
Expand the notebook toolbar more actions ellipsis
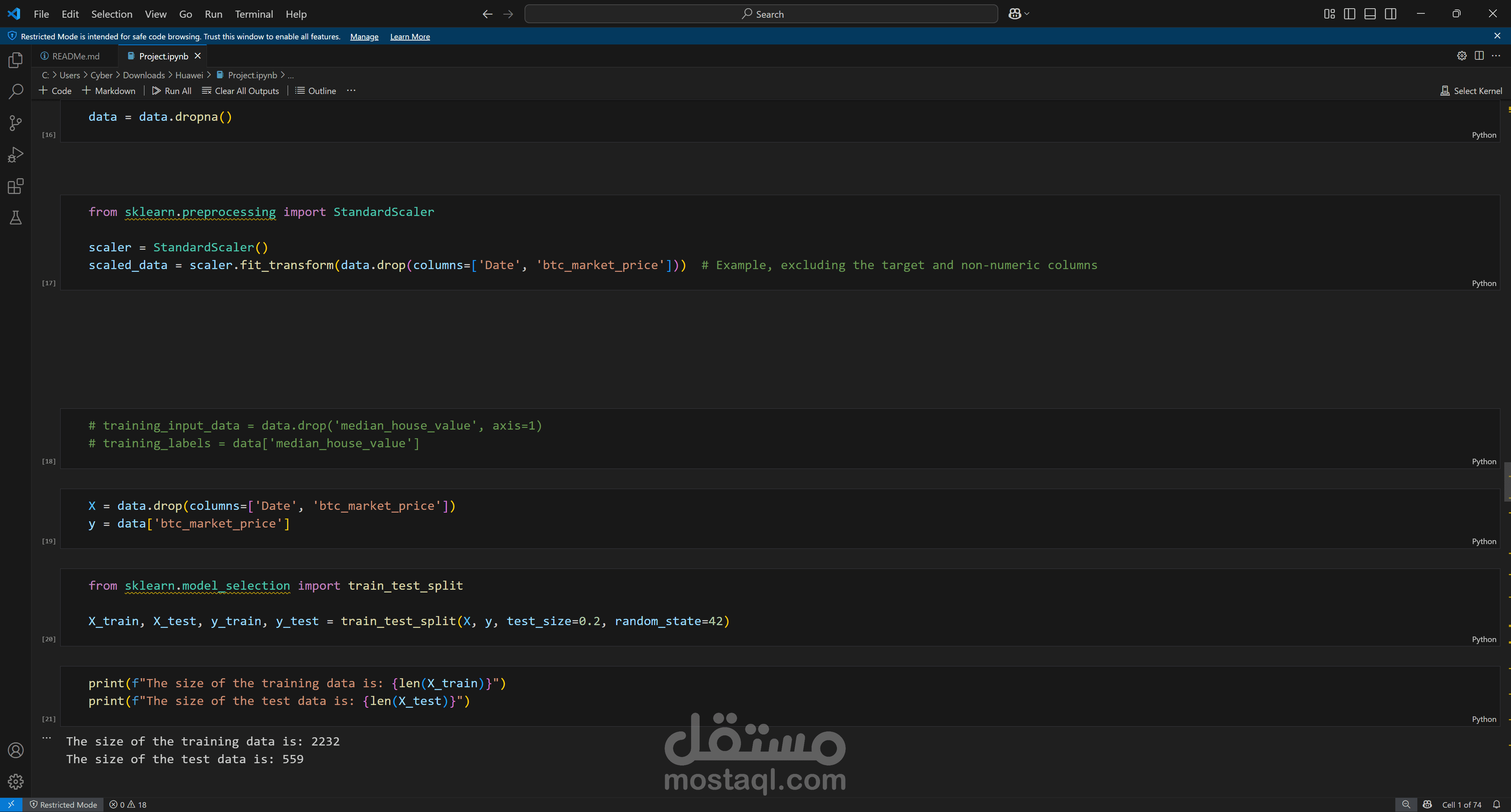[351, 91]
